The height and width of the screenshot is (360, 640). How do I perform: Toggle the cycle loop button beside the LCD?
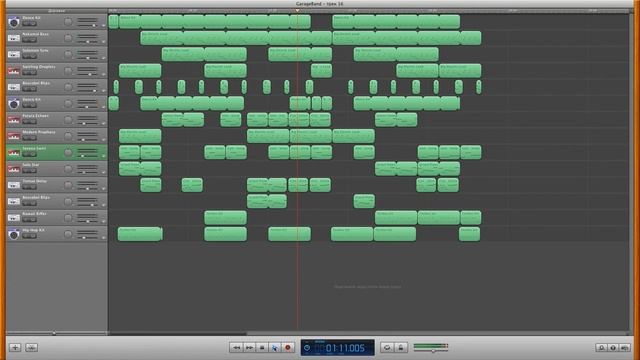click(387, 347)
